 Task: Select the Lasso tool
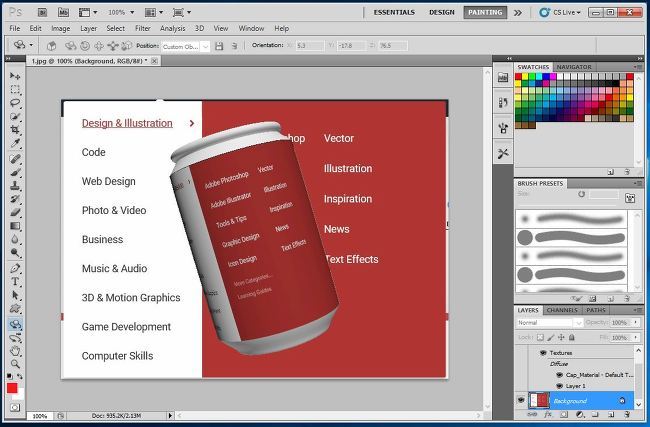(x=15, y=103)
